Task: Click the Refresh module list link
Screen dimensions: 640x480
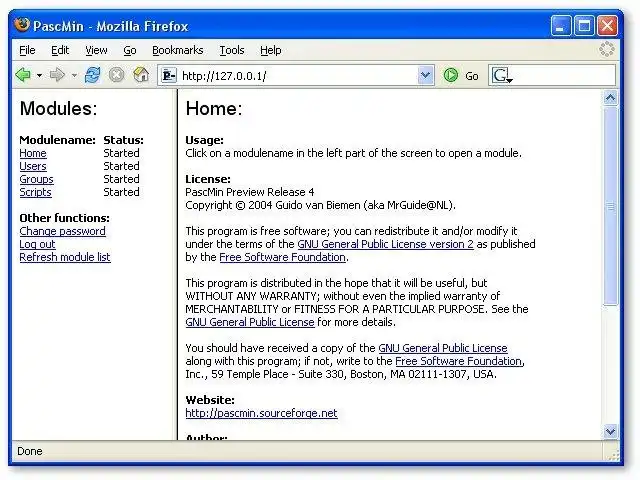Action: click(x=65, y=257)
